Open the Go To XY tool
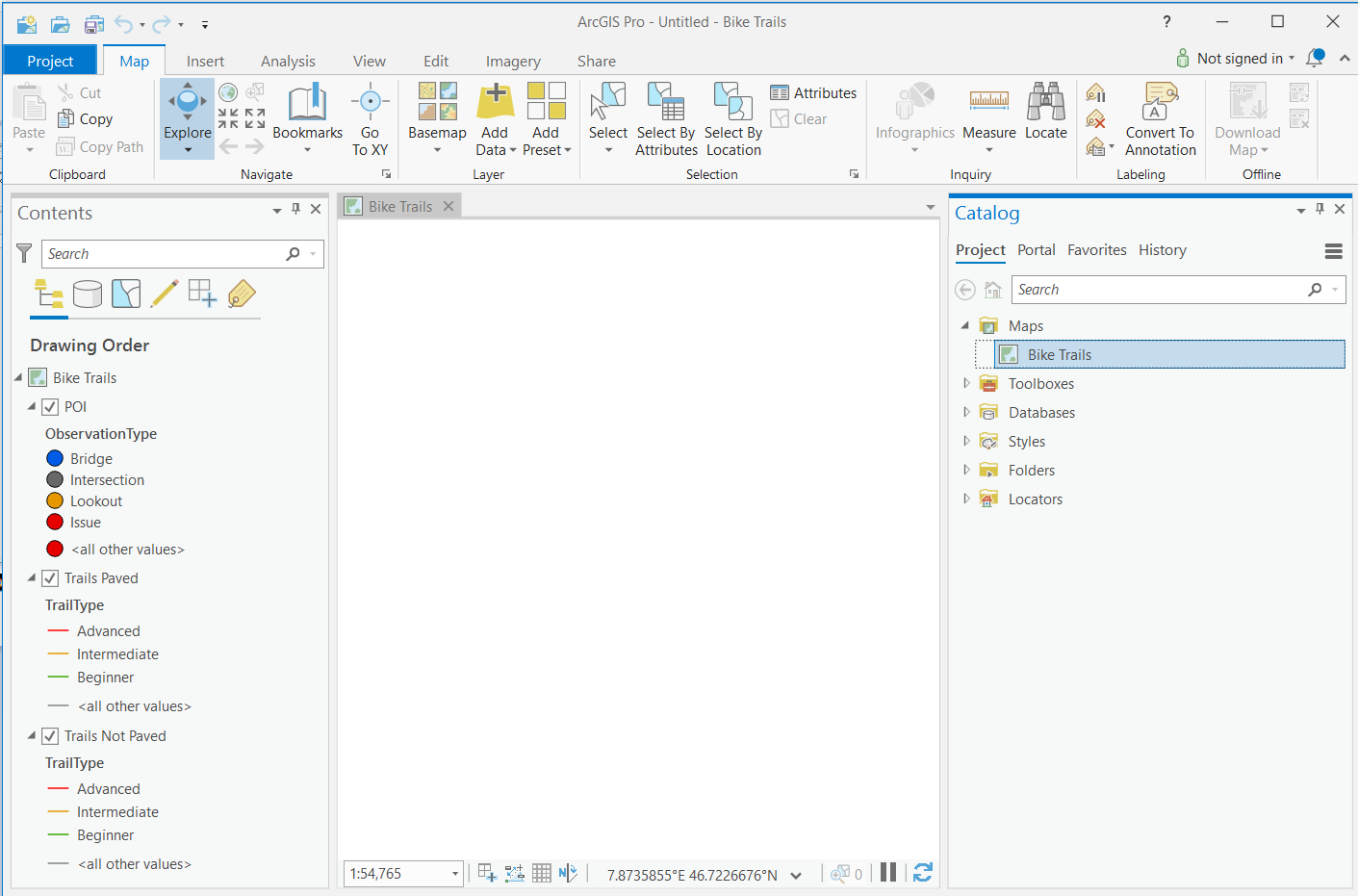 370,119
